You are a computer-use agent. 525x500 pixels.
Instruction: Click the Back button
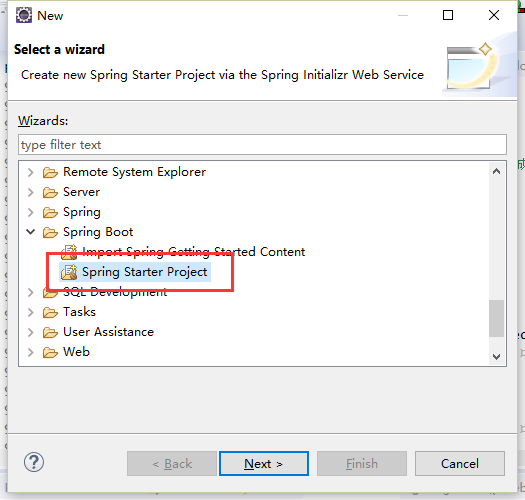click(x=172, y=463)
